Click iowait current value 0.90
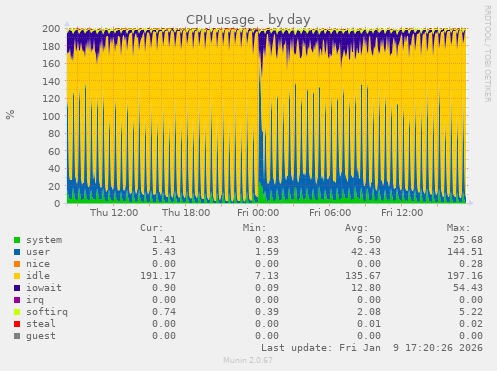The width and height of the screenshot is (497, 371). (x=164, y=288)
